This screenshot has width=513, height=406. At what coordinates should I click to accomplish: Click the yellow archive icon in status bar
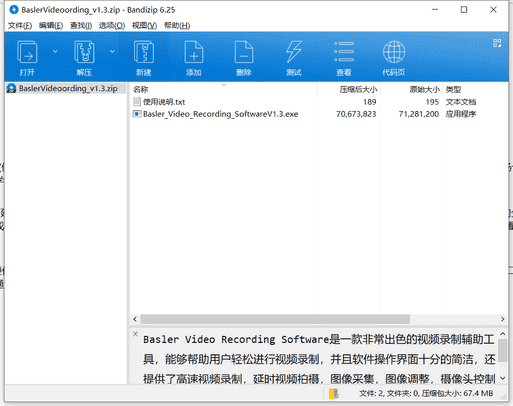click(334, 393)
